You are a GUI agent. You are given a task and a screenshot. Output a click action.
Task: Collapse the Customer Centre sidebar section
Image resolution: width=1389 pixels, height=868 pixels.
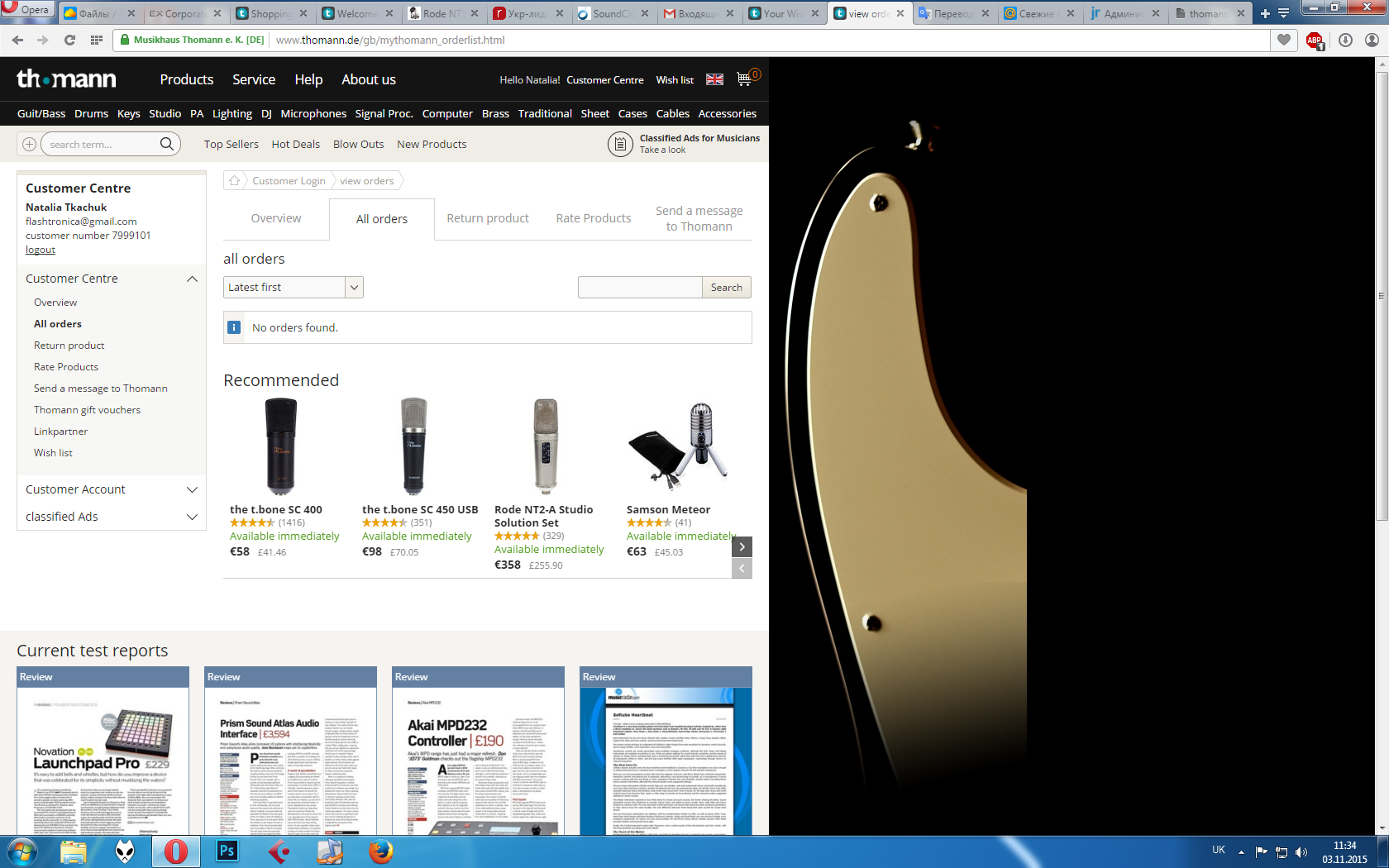coord(192,279)
